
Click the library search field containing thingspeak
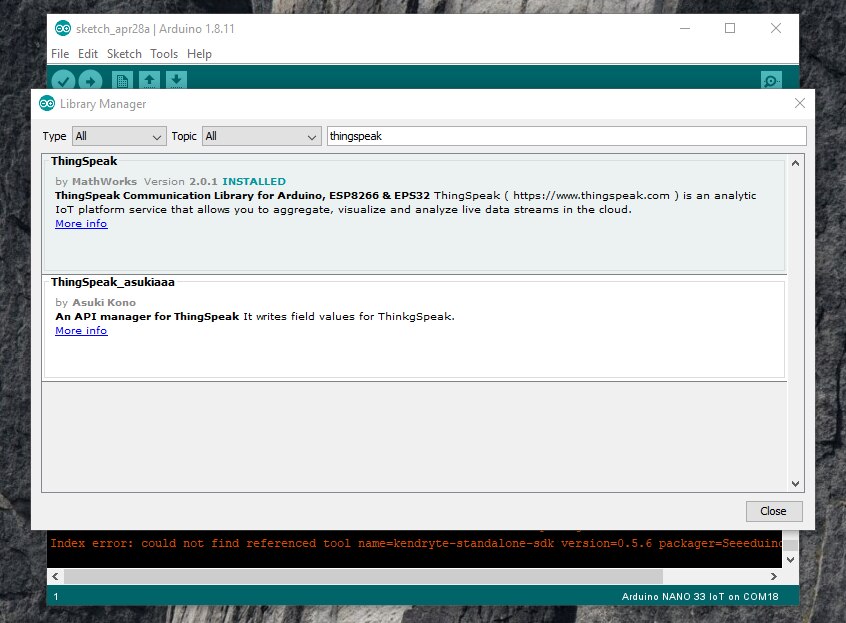tap(567, 136)
